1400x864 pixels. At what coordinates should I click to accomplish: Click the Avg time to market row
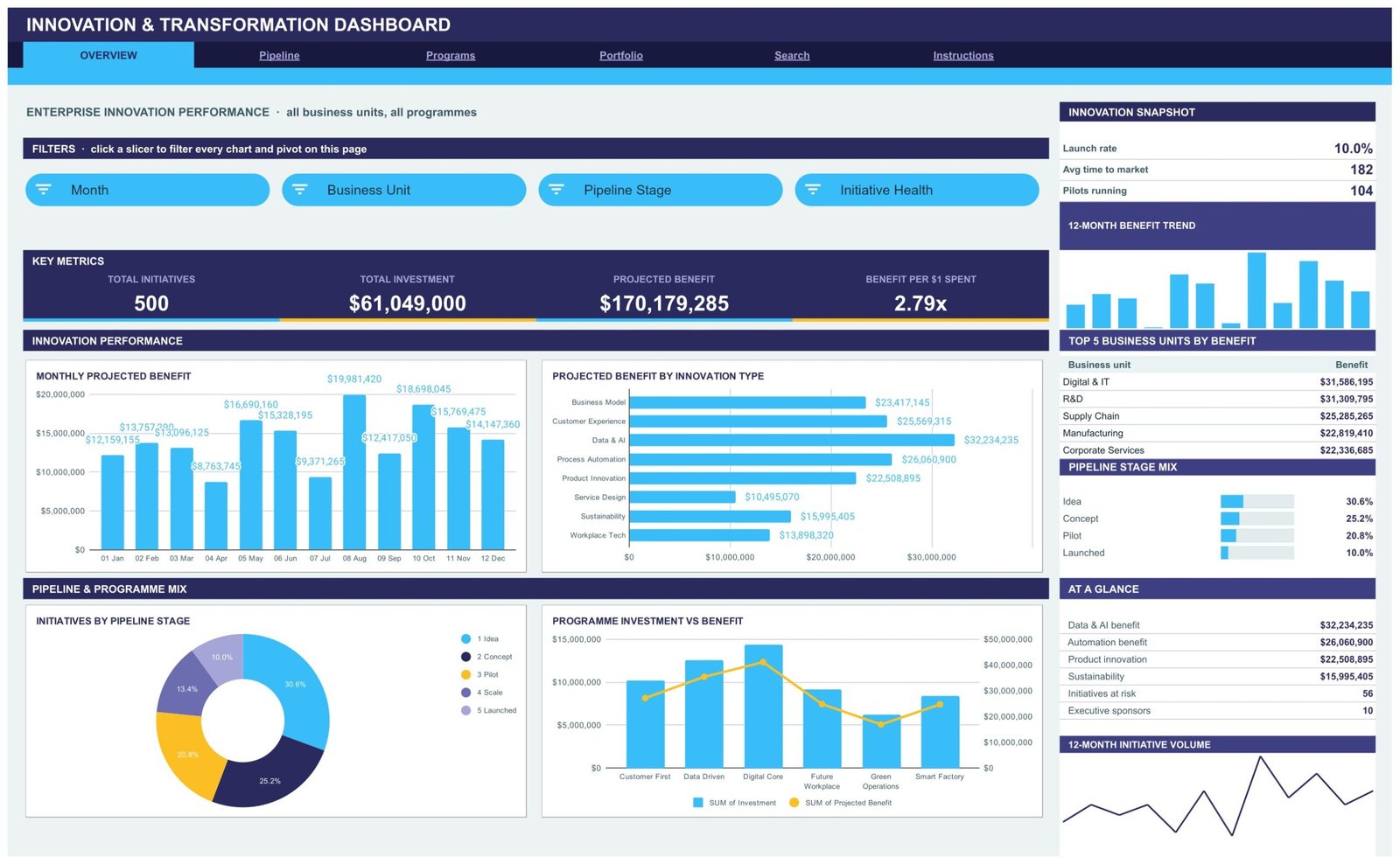[x=1217, y=170]
